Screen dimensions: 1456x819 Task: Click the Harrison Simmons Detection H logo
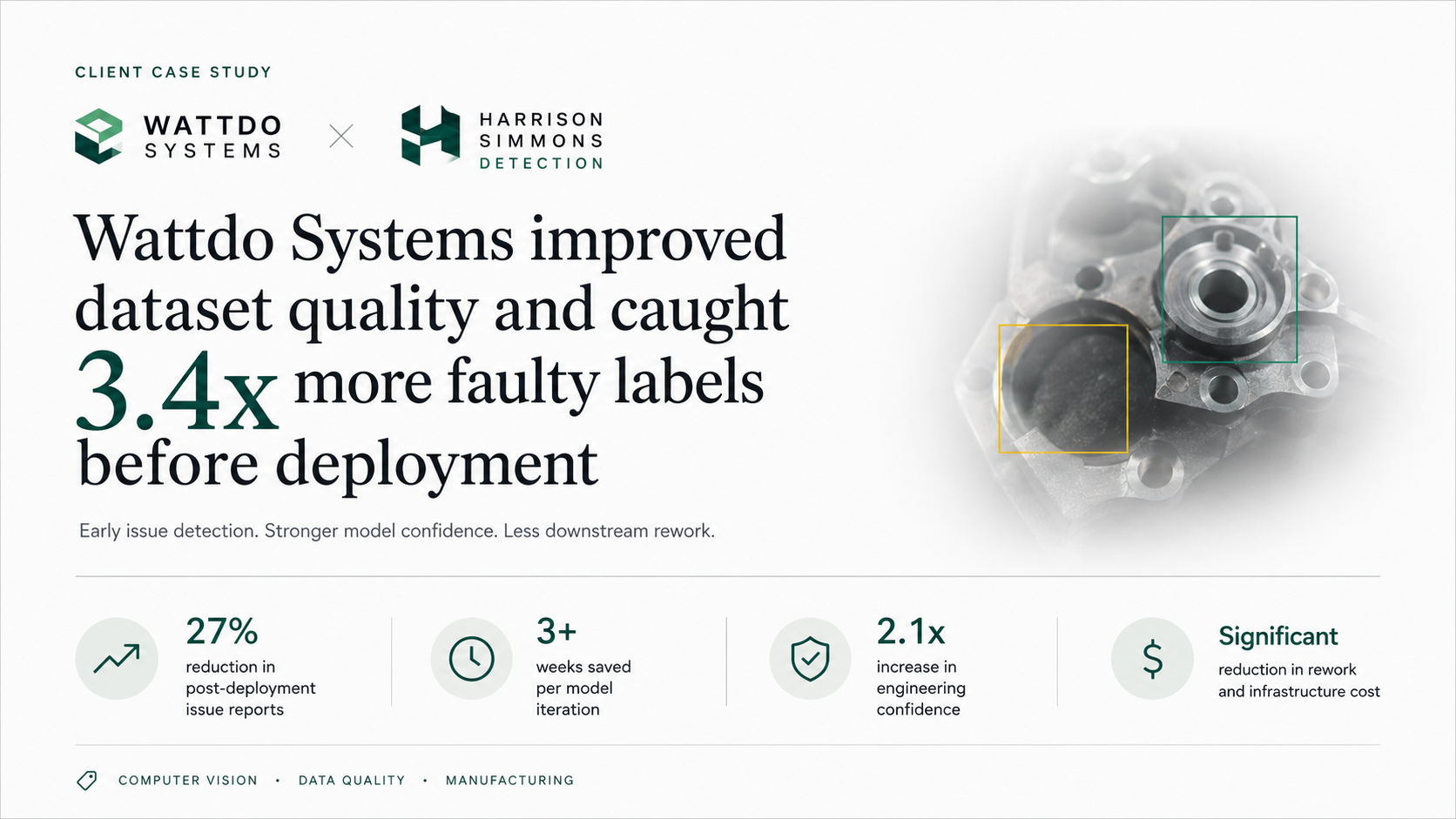(x=430, y=136)
